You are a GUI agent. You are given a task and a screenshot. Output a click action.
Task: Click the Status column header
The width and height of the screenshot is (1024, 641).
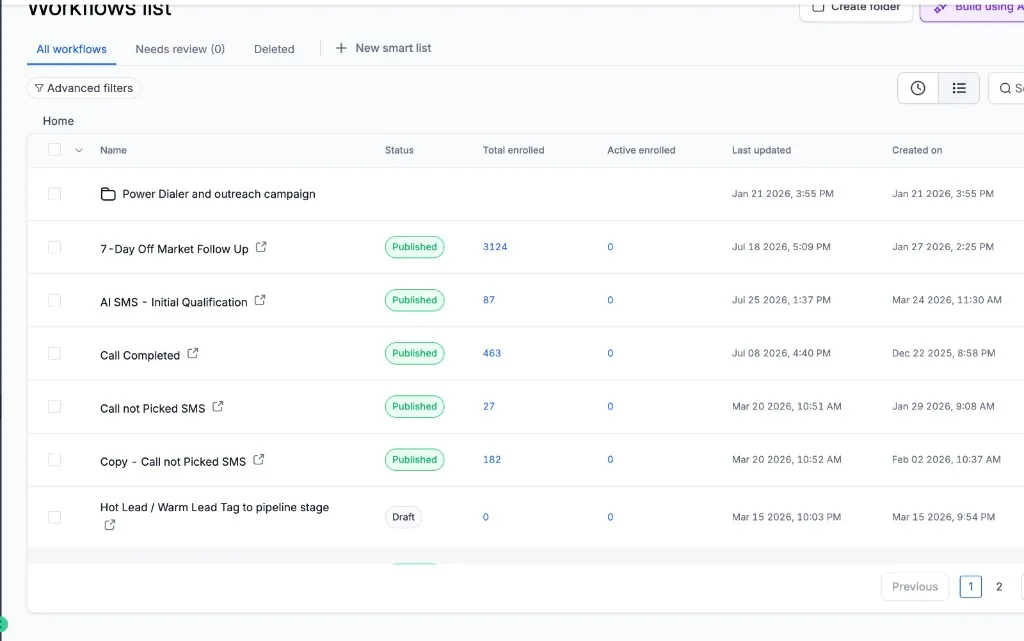(399, 150)
